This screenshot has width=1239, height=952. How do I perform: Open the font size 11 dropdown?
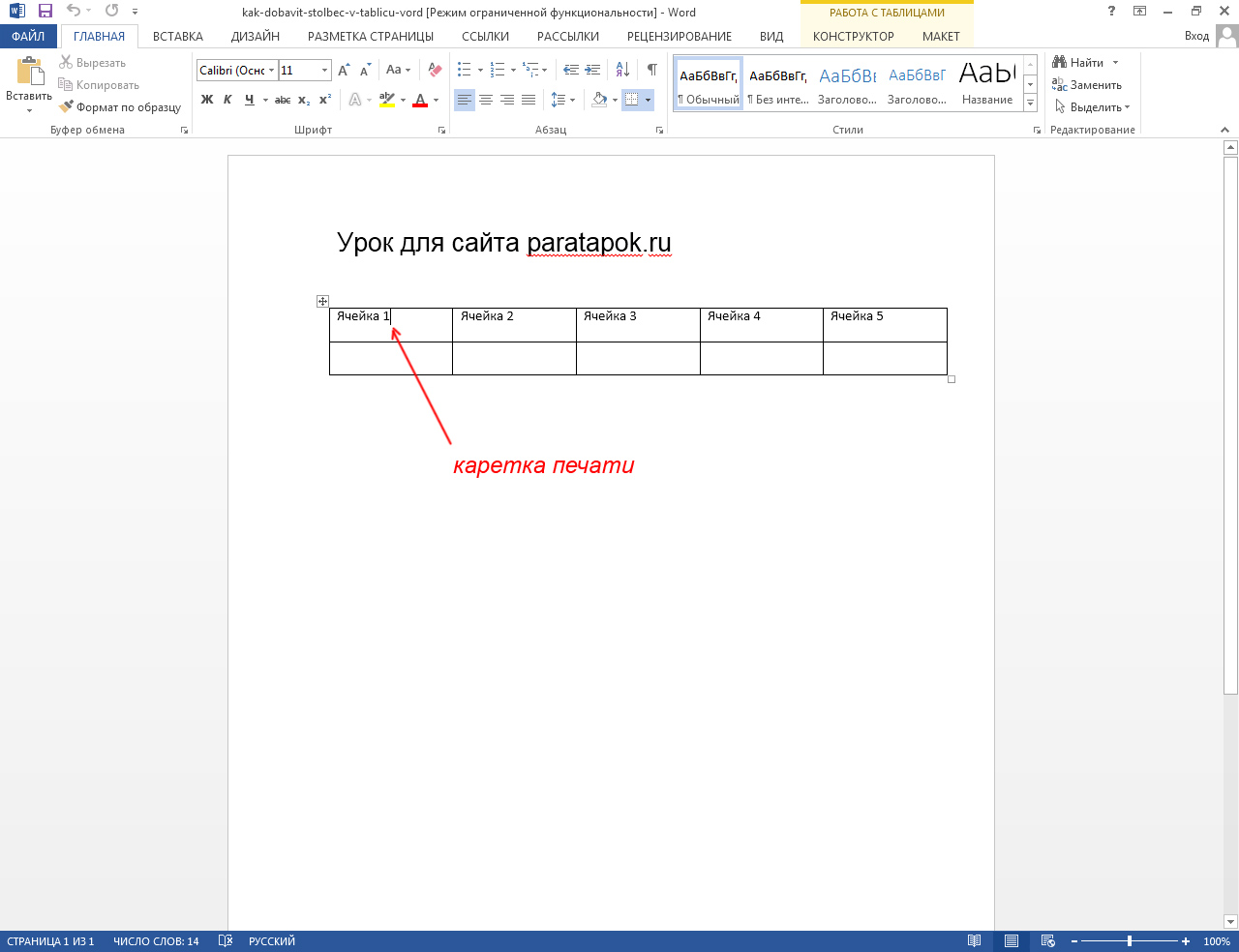click(325, 71)
